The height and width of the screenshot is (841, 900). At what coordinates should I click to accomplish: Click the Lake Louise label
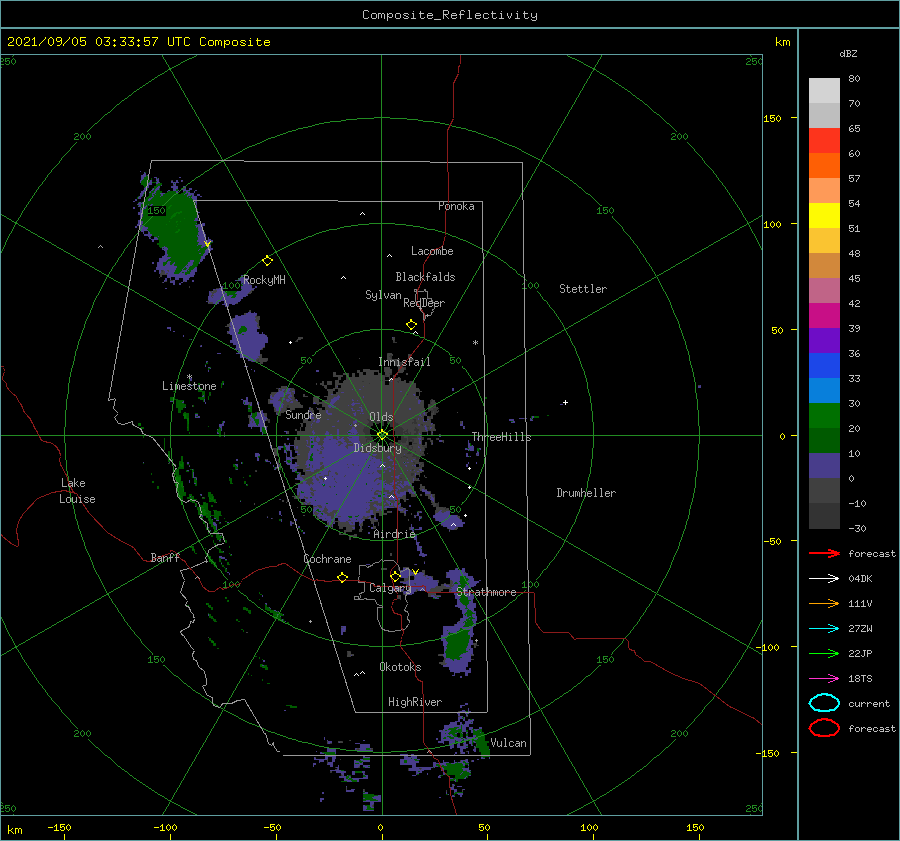pos(77,491)
